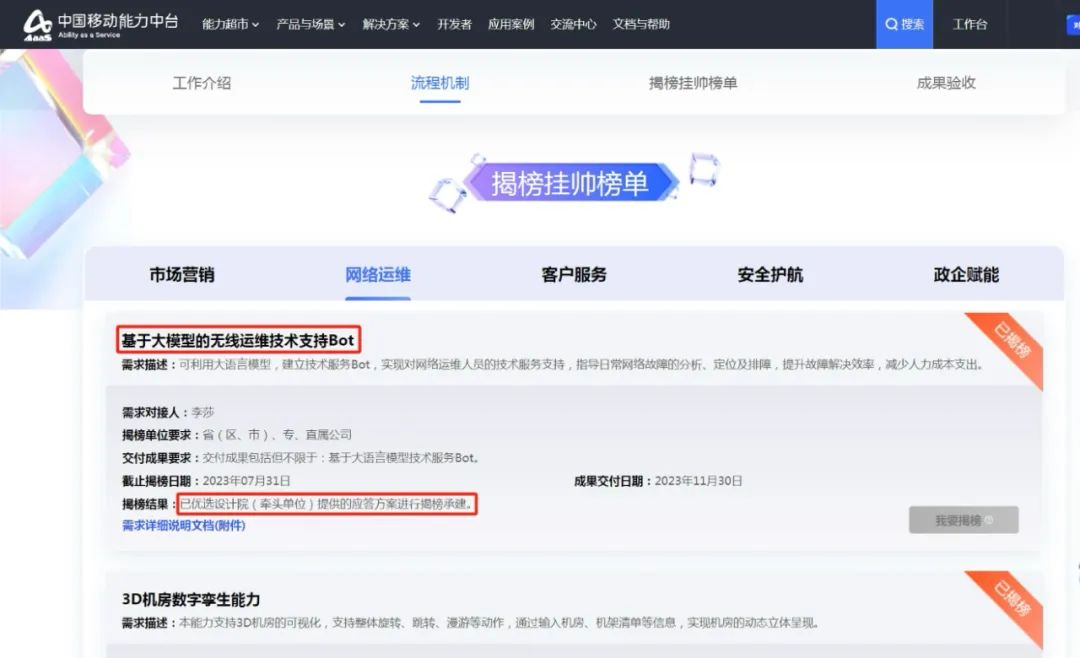Image resolution: width=1080 pixels, height=658 pixels.
Task: Open 文档与帮助 in navbar
Action: 641,24
